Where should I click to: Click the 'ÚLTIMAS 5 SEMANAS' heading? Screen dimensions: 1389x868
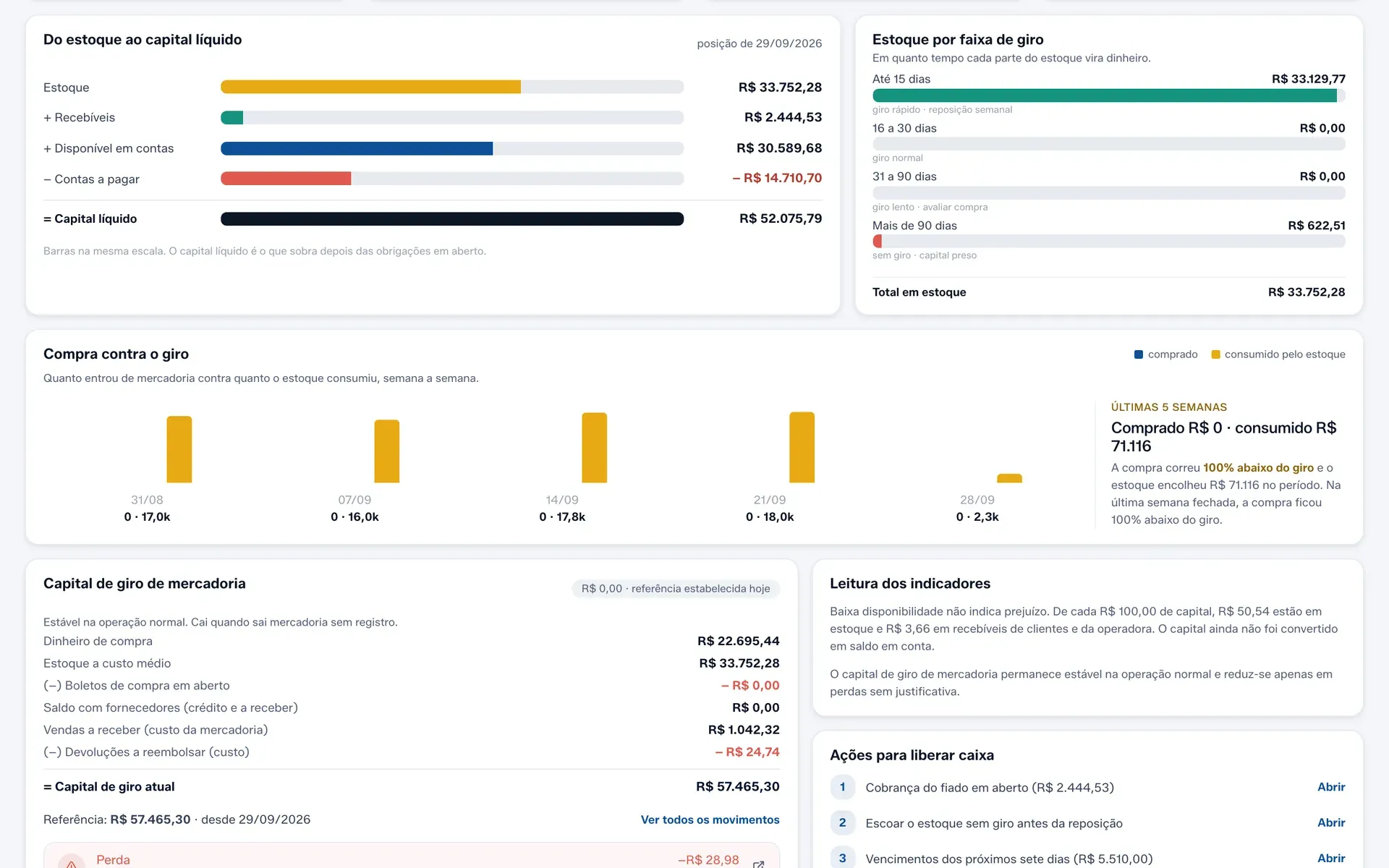point(1169,407)
